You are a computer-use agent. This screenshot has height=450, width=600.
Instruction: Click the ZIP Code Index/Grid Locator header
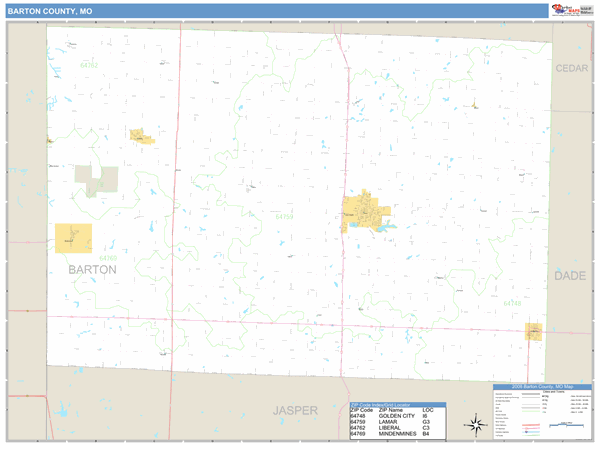(x=392, y=403)
